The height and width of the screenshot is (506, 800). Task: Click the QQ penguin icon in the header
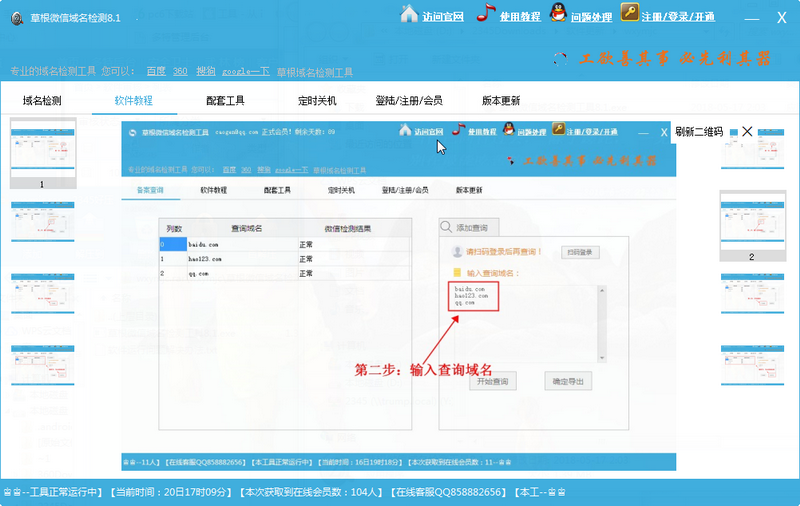[x=558, y=12]
